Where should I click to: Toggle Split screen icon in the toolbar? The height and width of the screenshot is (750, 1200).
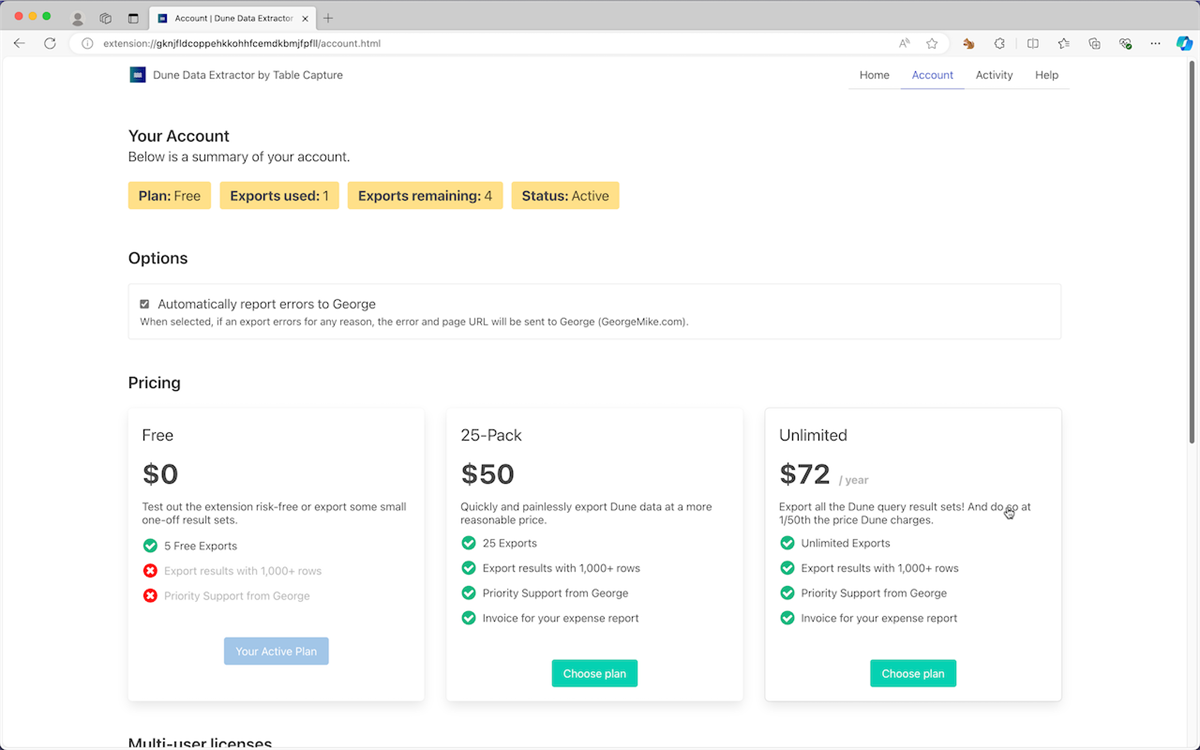[x=1033, y=43]
